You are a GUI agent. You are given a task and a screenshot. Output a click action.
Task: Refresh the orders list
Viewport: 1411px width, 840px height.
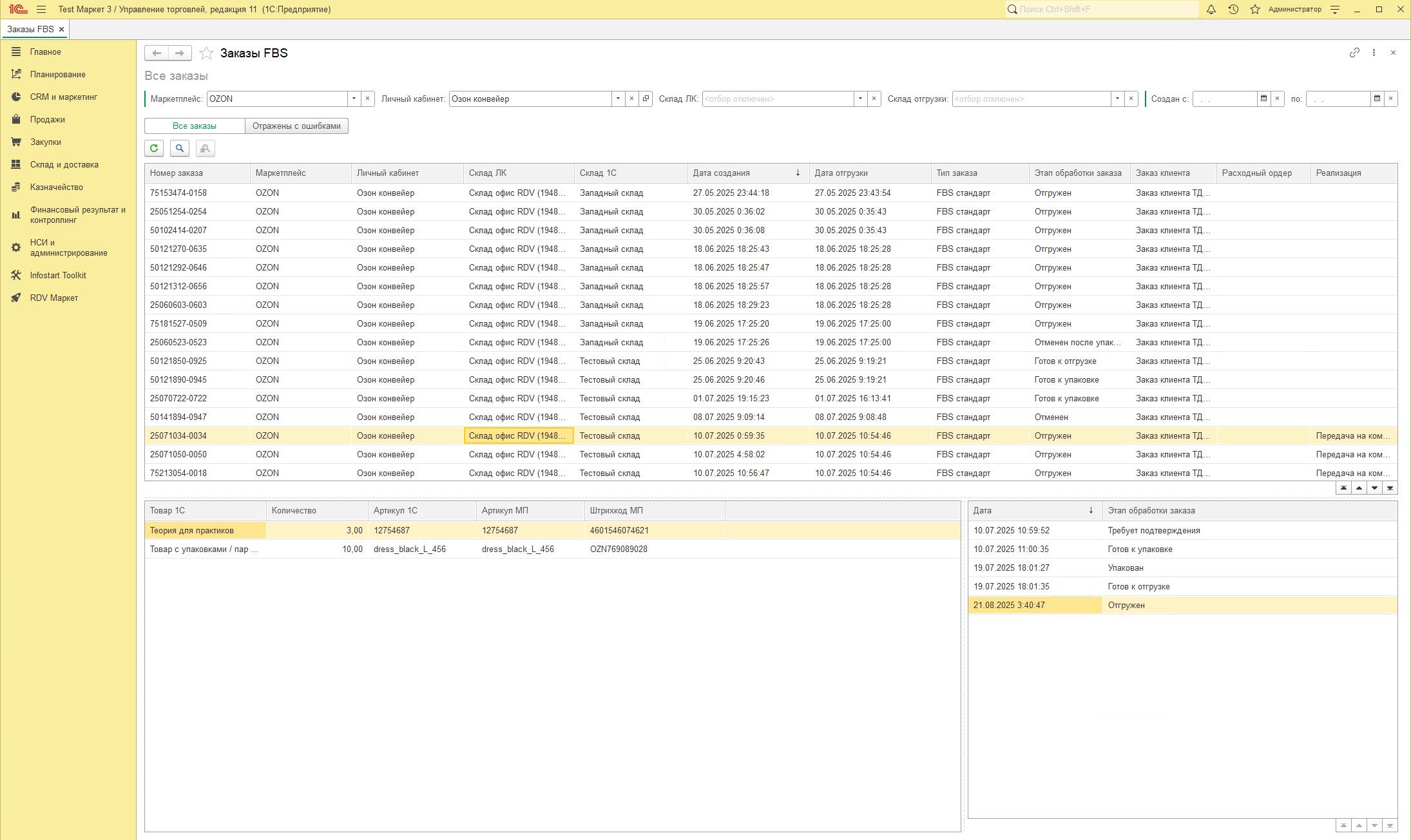(154, 148)
